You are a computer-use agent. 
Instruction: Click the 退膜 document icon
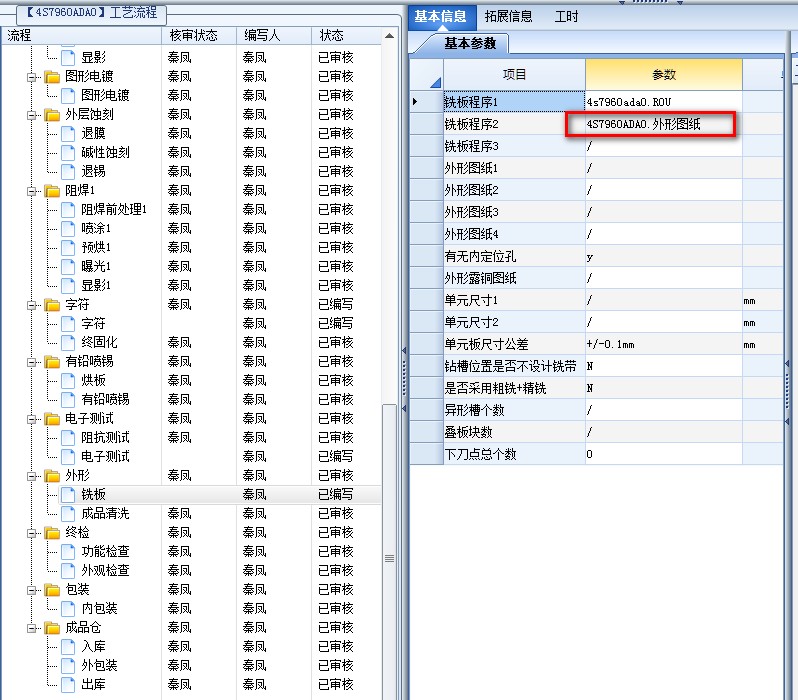[x=68, y=134]
